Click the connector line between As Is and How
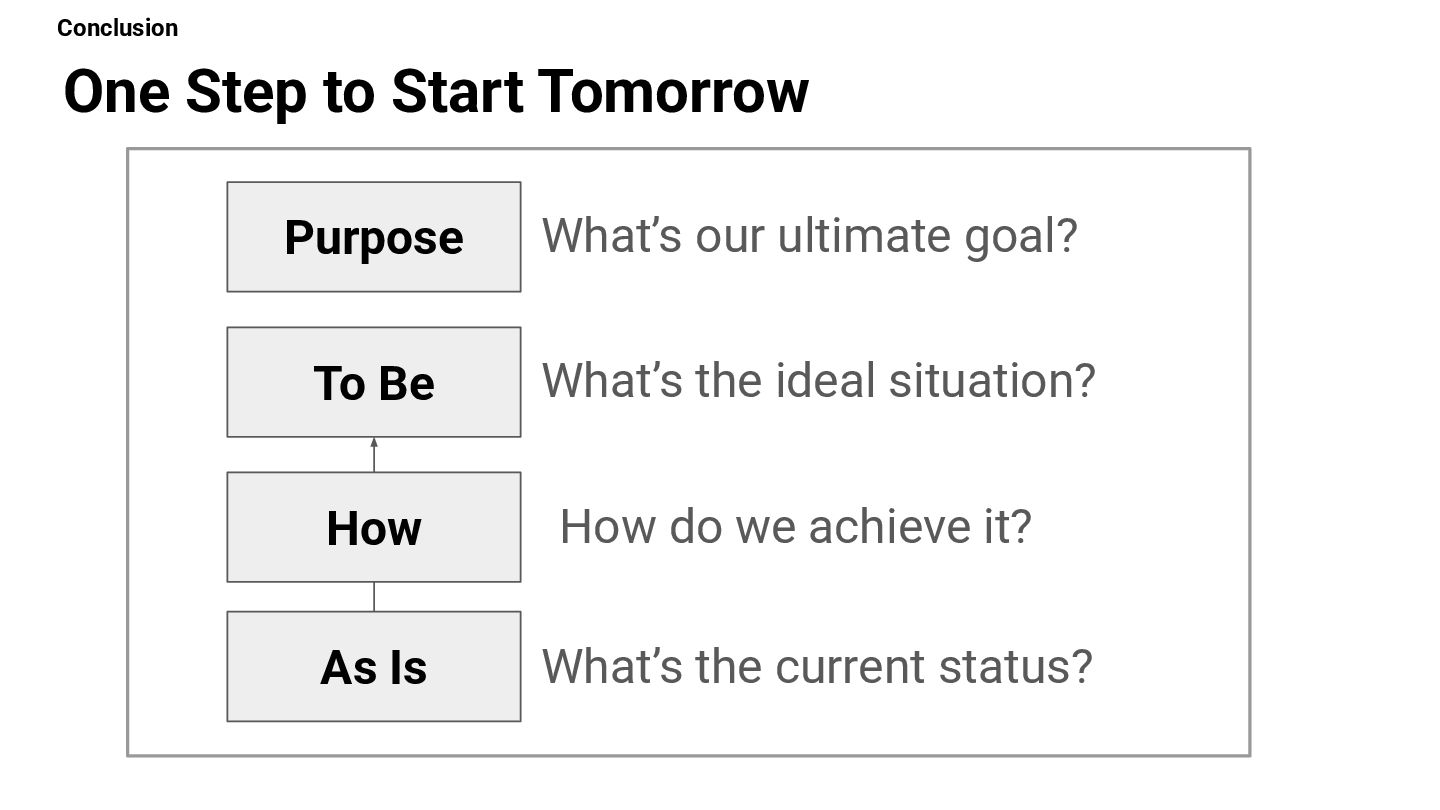1440x810 pixels. point(374,597)
